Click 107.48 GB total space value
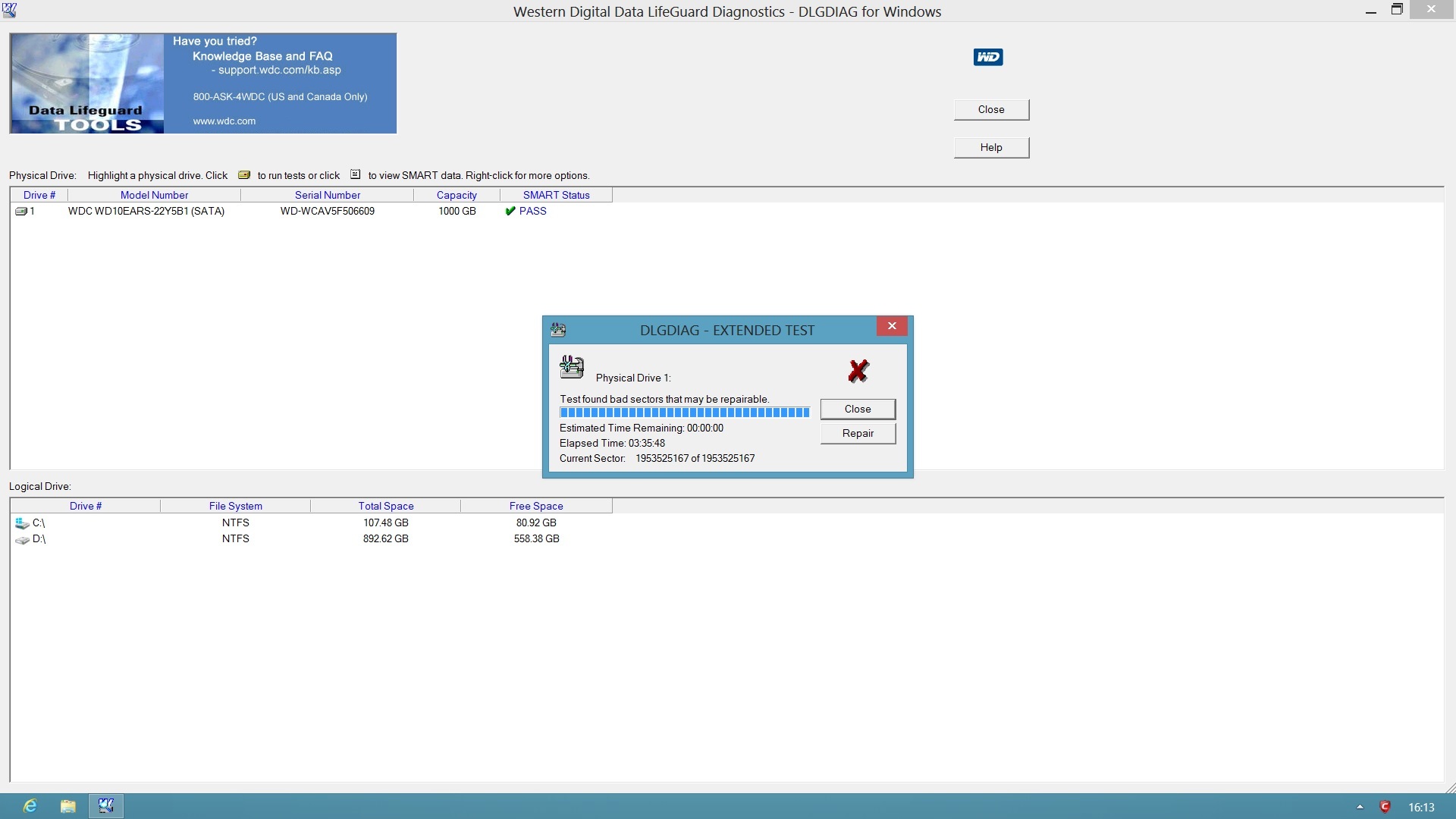The width and height of the screenshot is (1456, 819). 386,523
